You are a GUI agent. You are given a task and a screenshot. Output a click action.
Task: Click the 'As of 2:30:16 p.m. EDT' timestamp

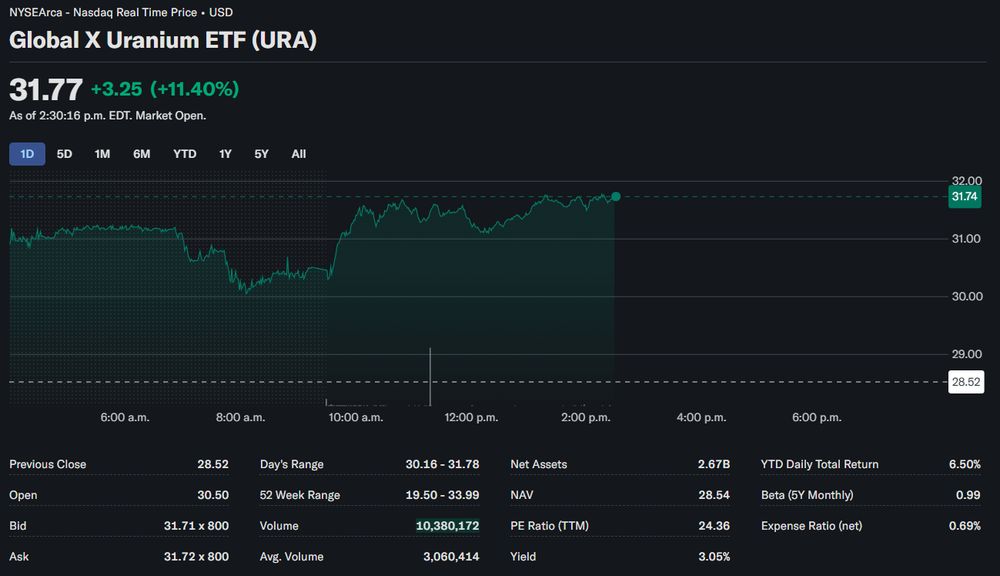(107, 115)
